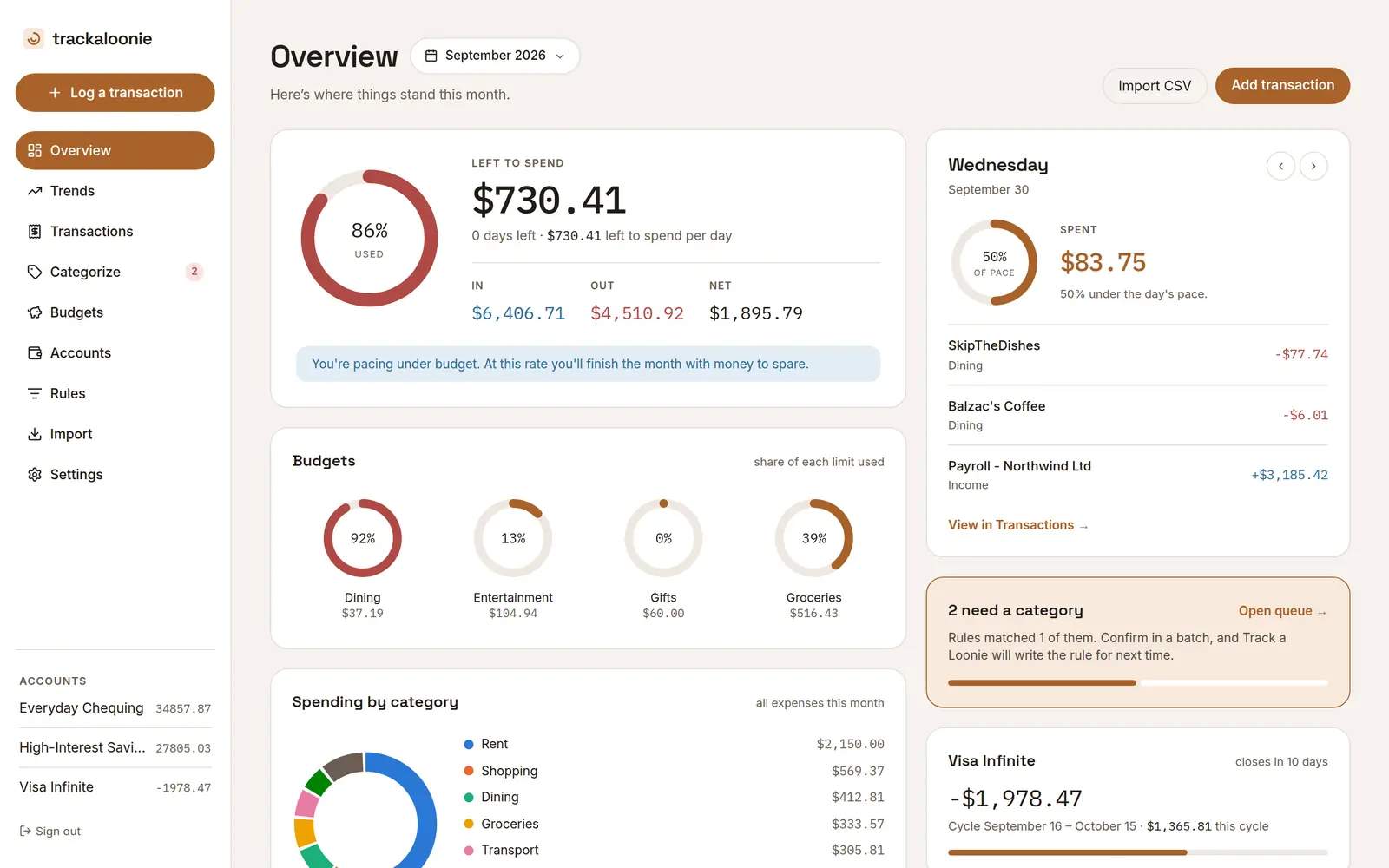The height and width of the screenshot is (868, 1389).
Task: Open the Budgets page
Action: tap(115, 312)
